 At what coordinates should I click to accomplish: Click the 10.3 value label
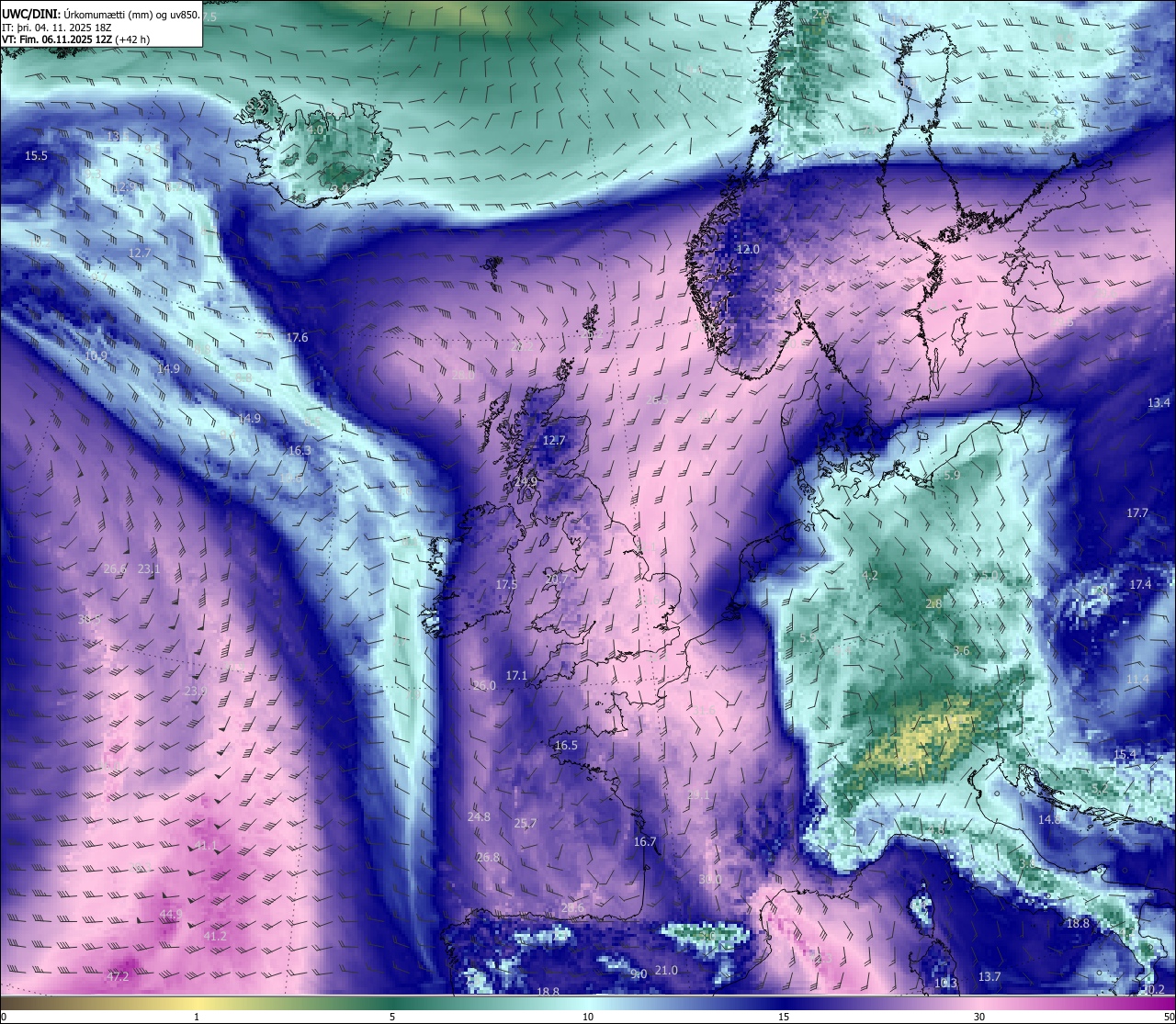(x=945, y=984)
